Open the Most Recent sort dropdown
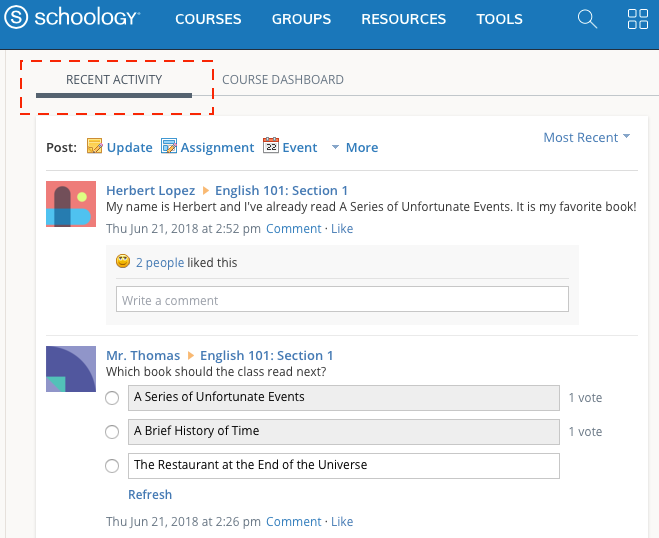The width and height of the screenshot is (659, 538). coord(587,137)
